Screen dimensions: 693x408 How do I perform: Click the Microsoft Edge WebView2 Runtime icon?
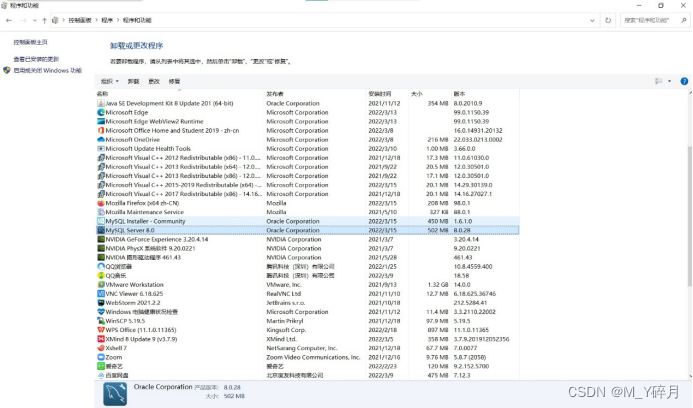pyautogui.click(x=101, y=122)
